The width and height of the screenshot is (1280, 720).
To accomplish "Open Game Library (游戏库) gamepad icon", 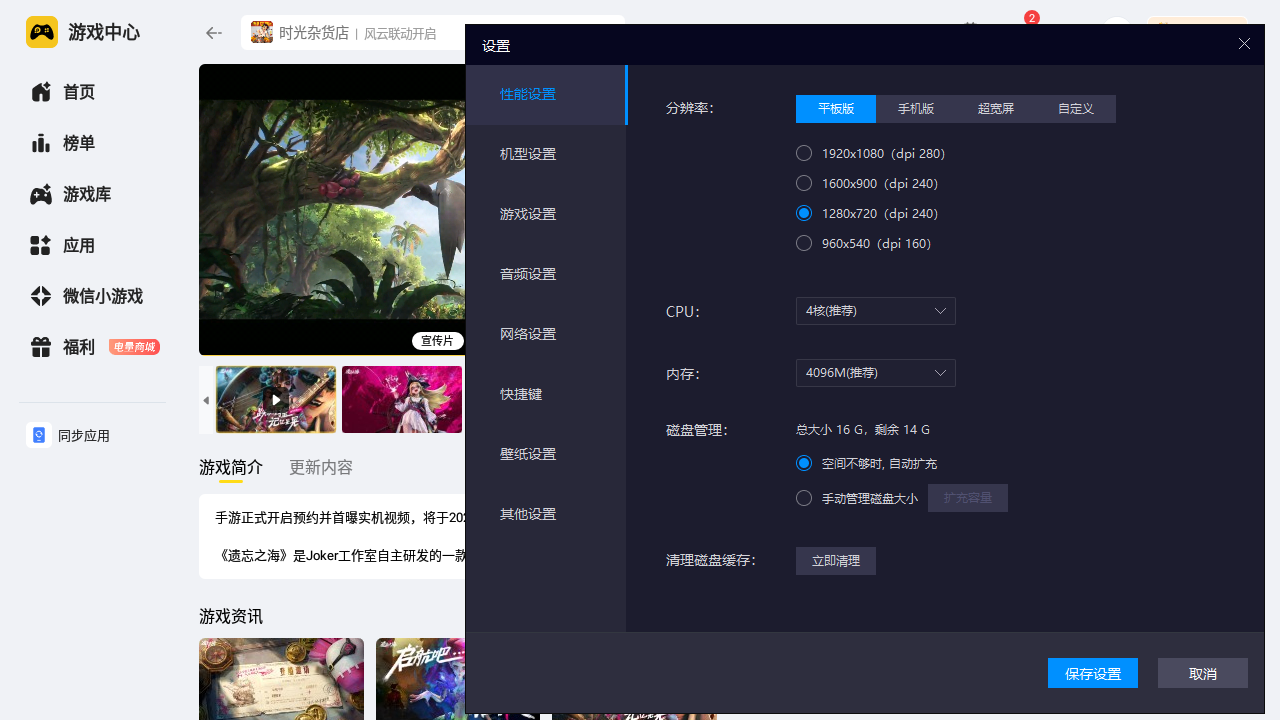I will coord(41,195).
